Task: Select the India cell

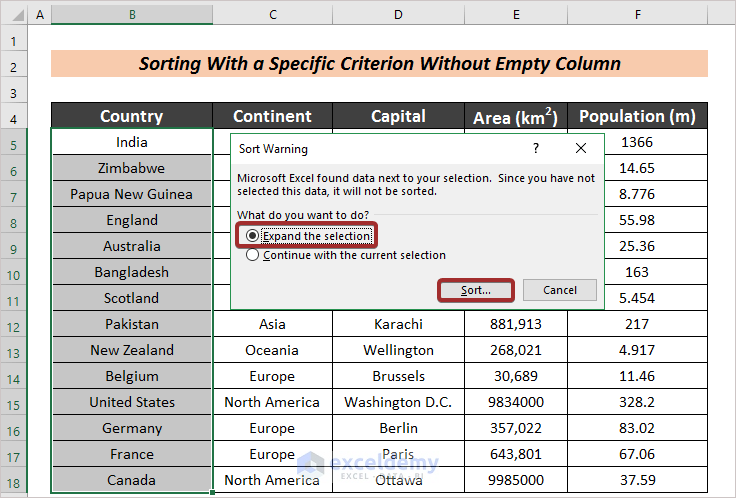Action: pyautogui.click(x=132, y=142)
